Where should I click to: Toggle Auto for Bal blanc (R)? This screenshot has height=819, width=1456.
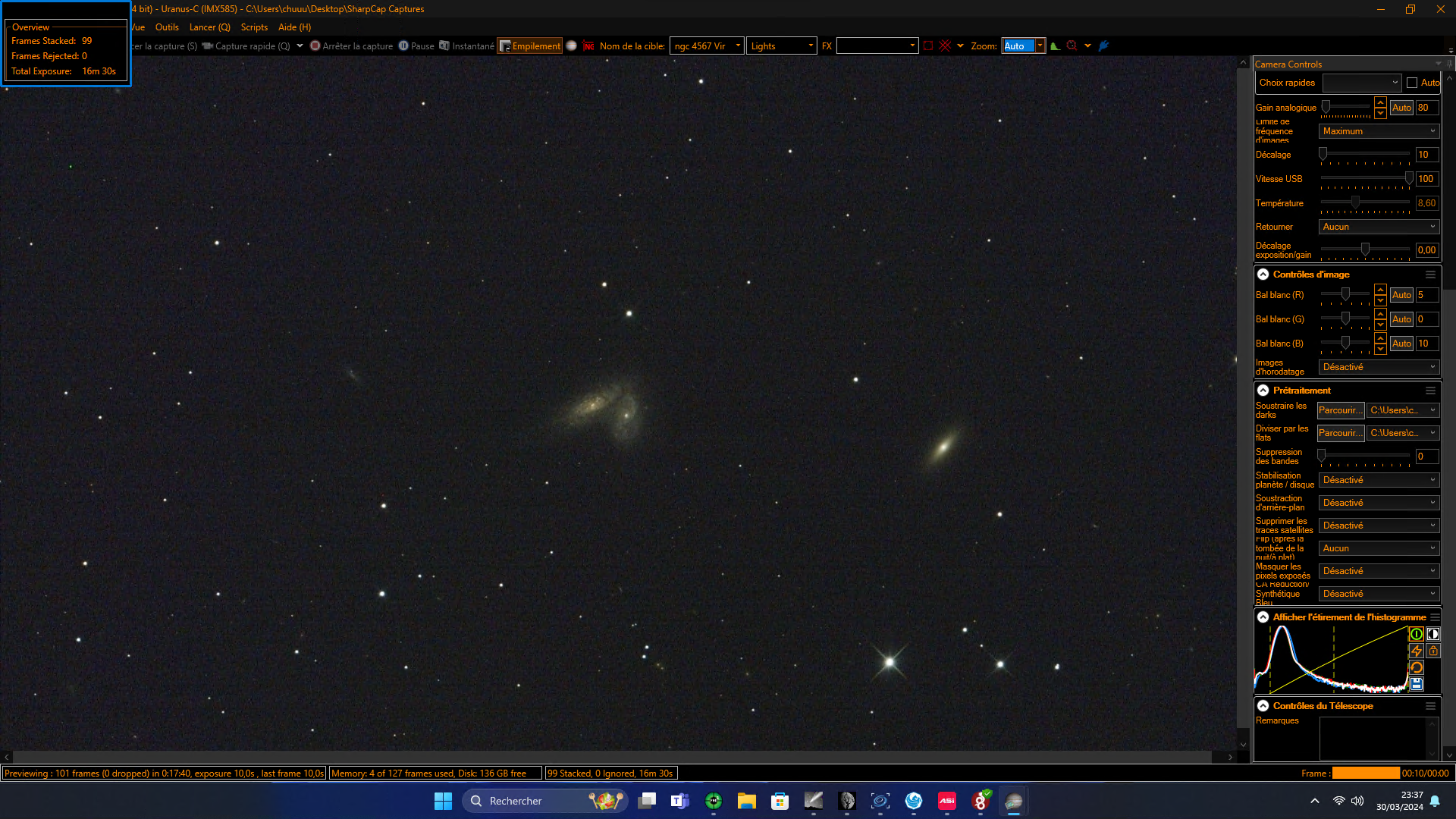pyautogui.click(x=1401, y=296)
